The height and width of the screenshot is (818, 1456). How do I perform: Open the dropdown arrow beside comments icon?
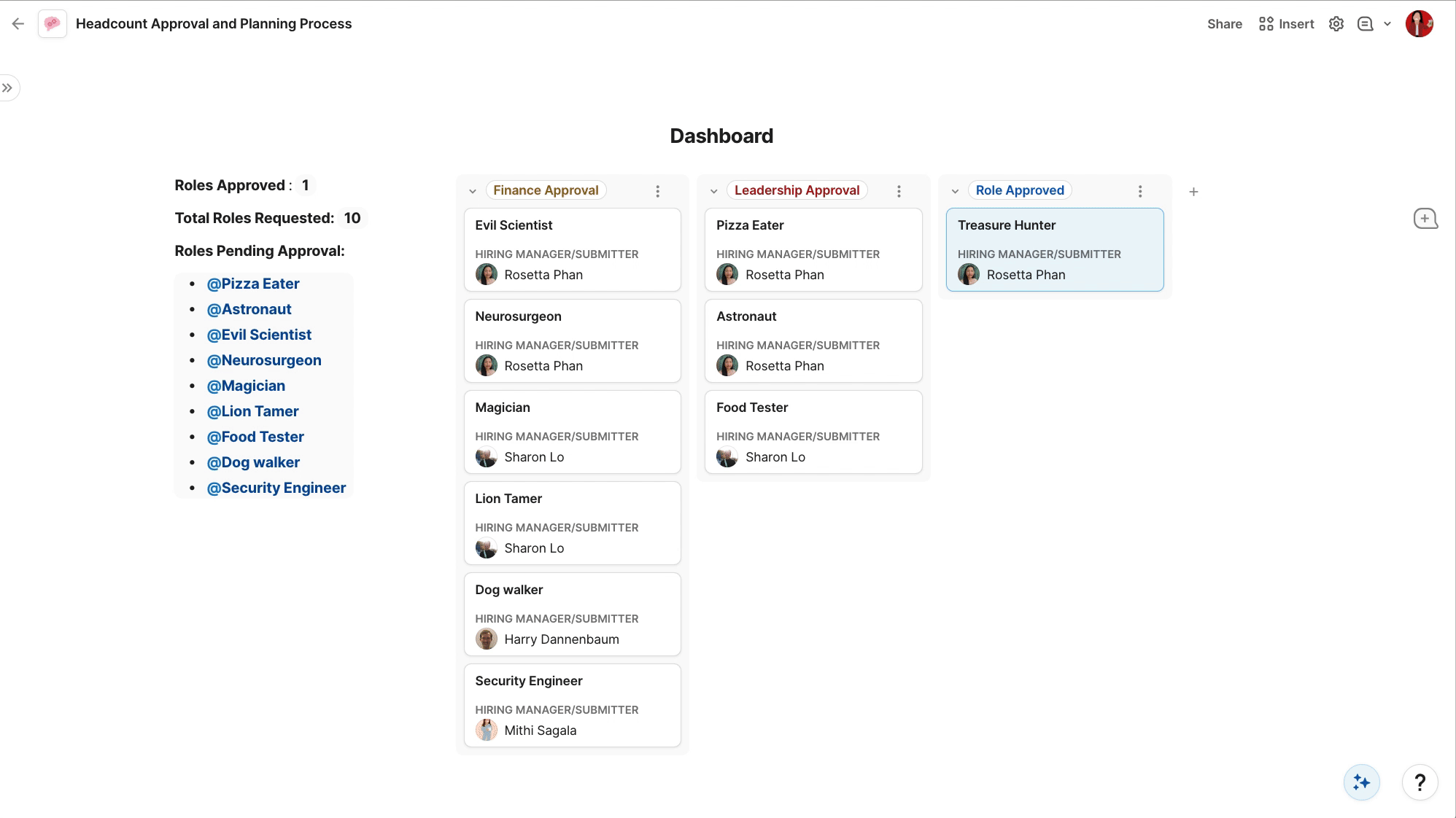[x=1387, y=24]
